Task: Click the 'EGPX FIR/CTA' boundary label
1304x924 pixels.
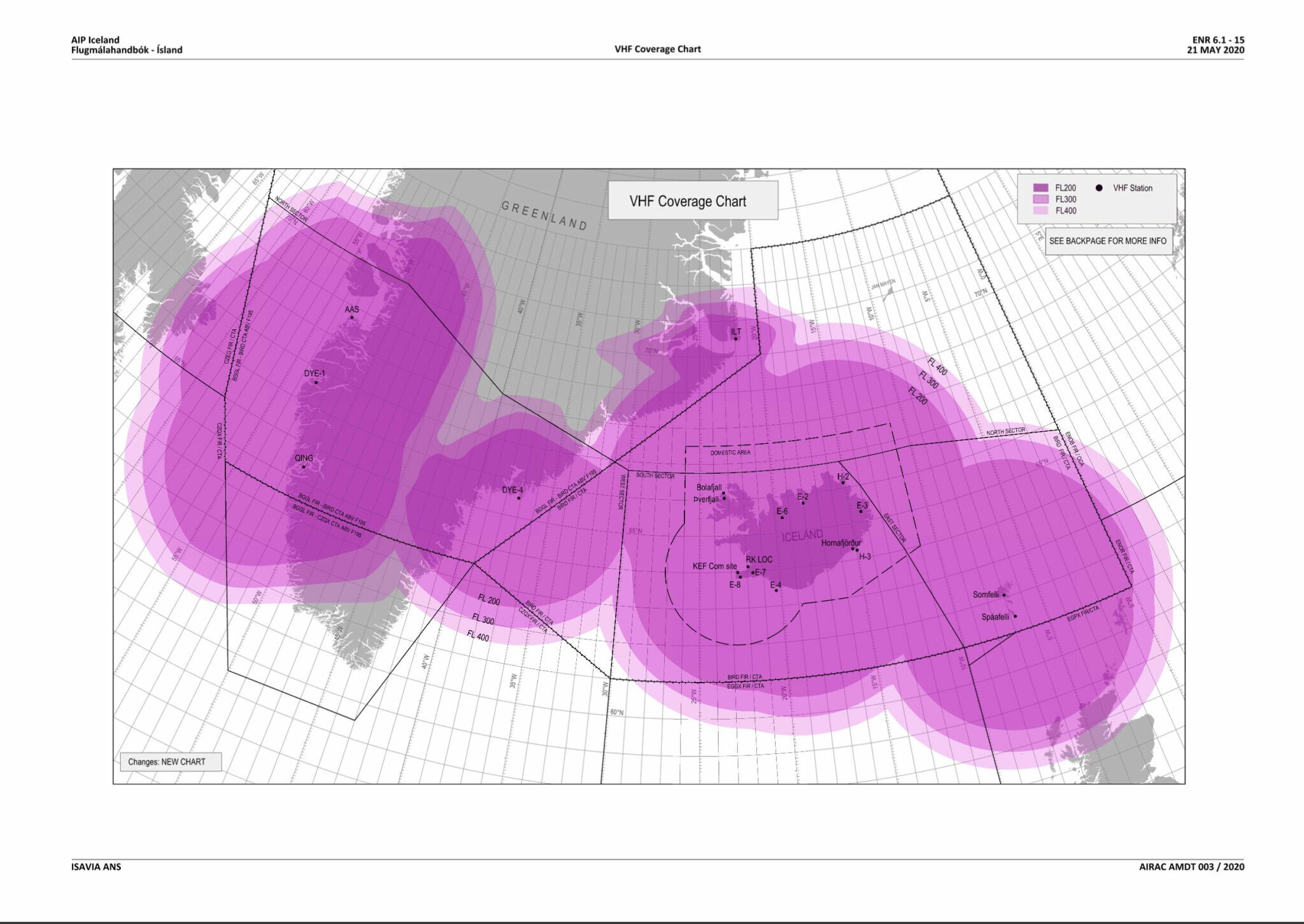Action: pyautogui.click(x=1083, y=614)
